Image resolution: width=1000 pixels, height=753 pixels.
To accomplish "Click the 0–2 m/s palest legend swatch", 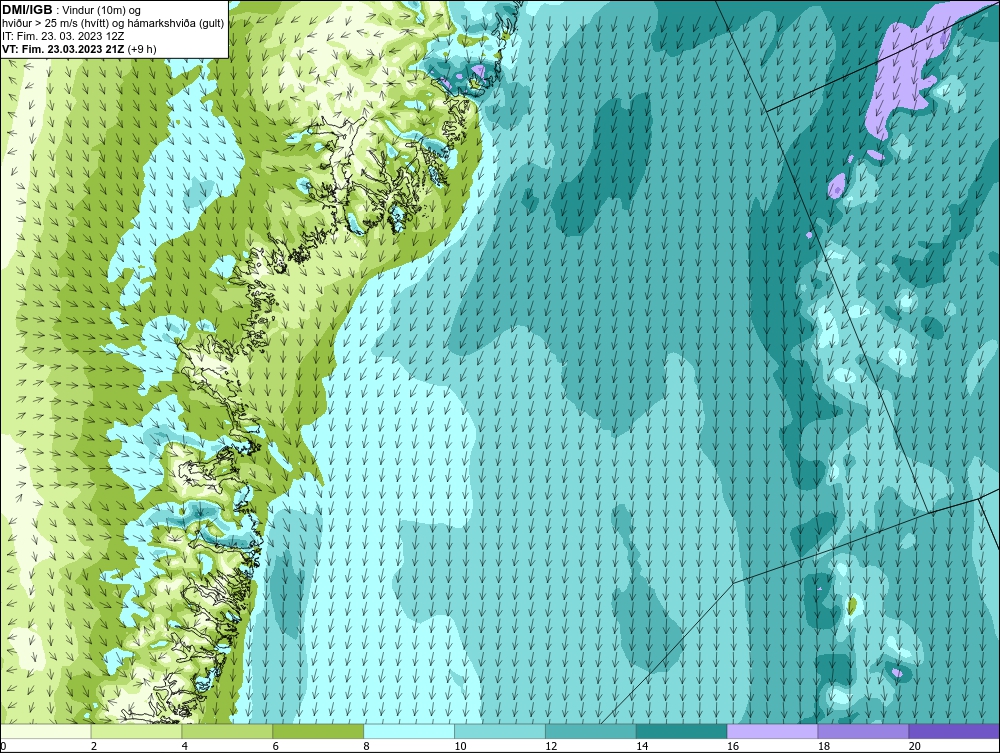I will tap(46, 731).
